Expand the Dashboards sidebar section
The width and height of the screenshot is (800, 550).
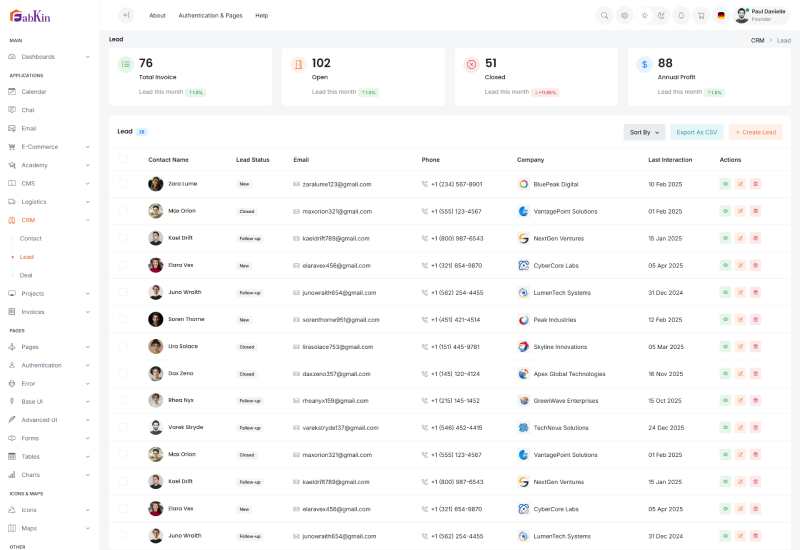50,57
